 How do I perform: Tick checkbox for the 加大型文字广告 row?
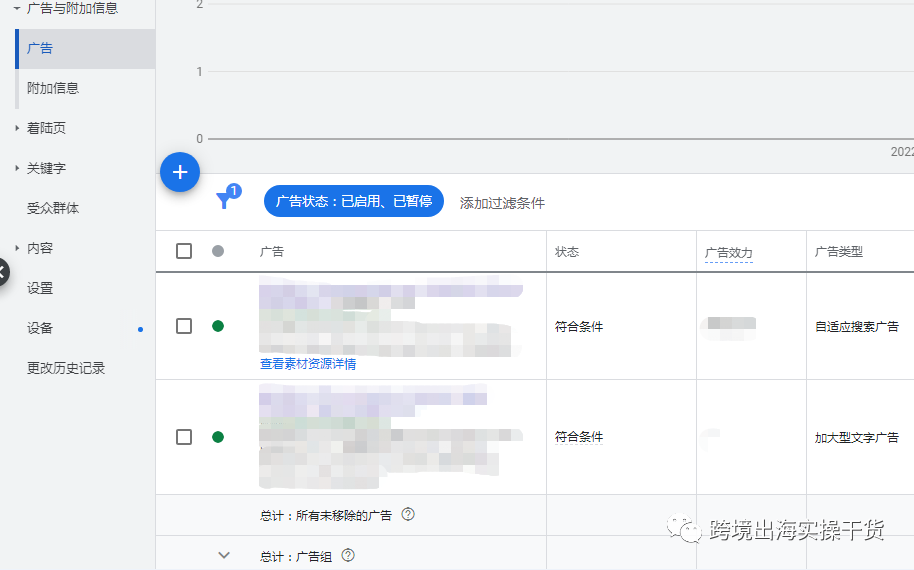coord(184,437)
